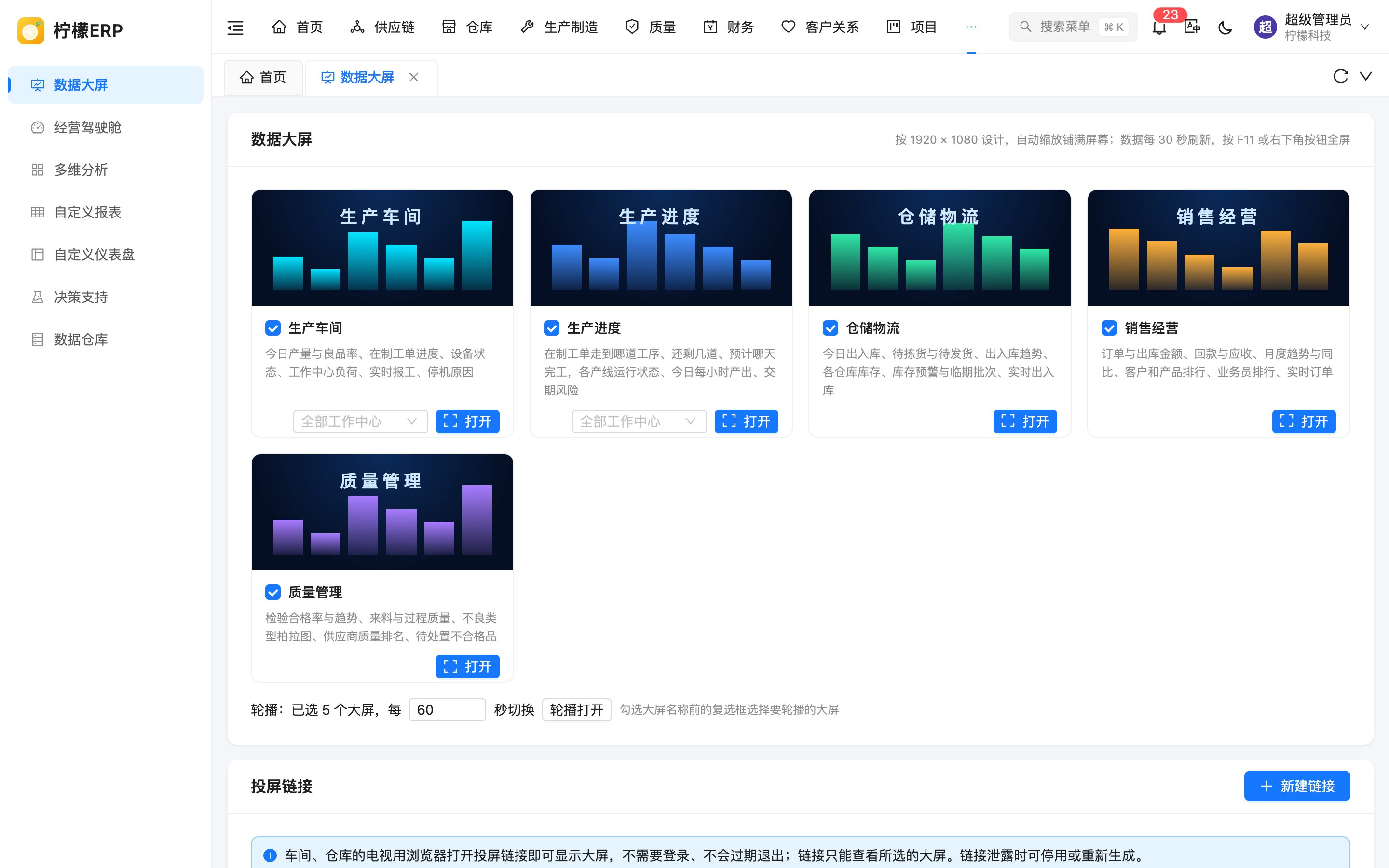The height and width of the screenshot is (868, 1389).
Task: Uncheck the 销售经营 checkbox
Action: (1109, 328)
